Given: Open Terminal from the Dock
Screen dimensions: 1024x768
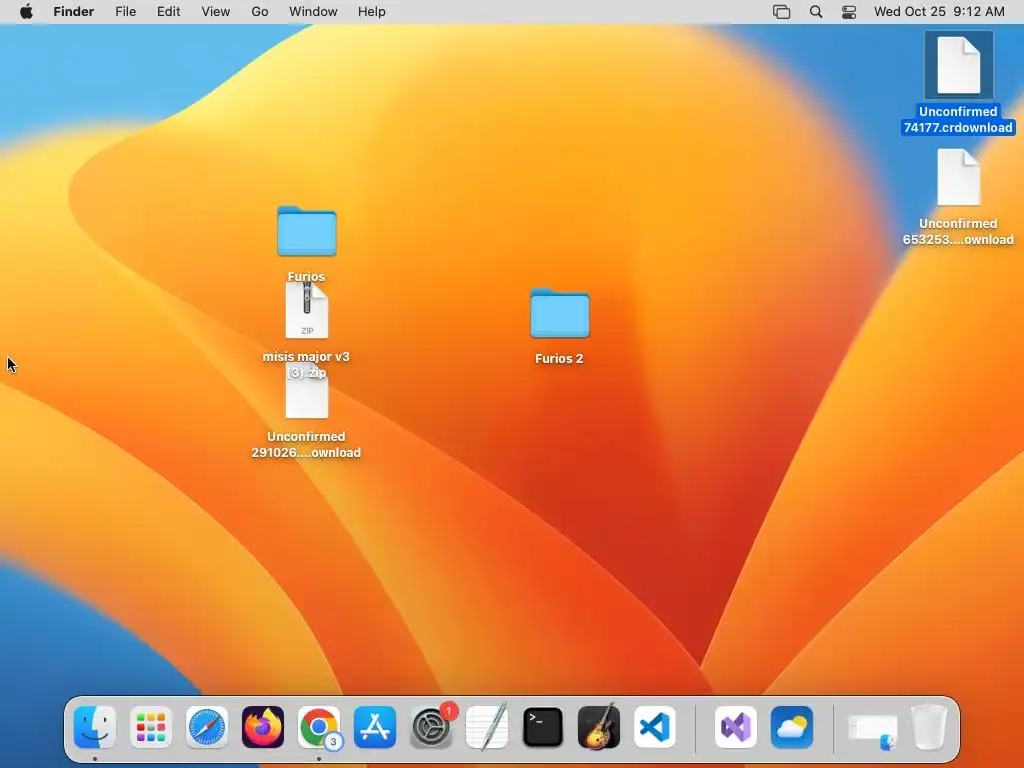Looking at the screenshot, I should [543, 727].
